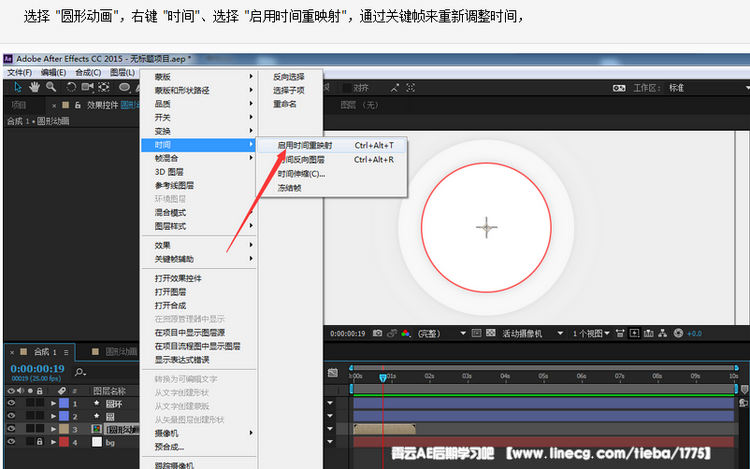Image resolution: width=750 pixels, height=469 pixels.
Task: Click the tan layer 3 label color swatch
Action: point(64,429)
